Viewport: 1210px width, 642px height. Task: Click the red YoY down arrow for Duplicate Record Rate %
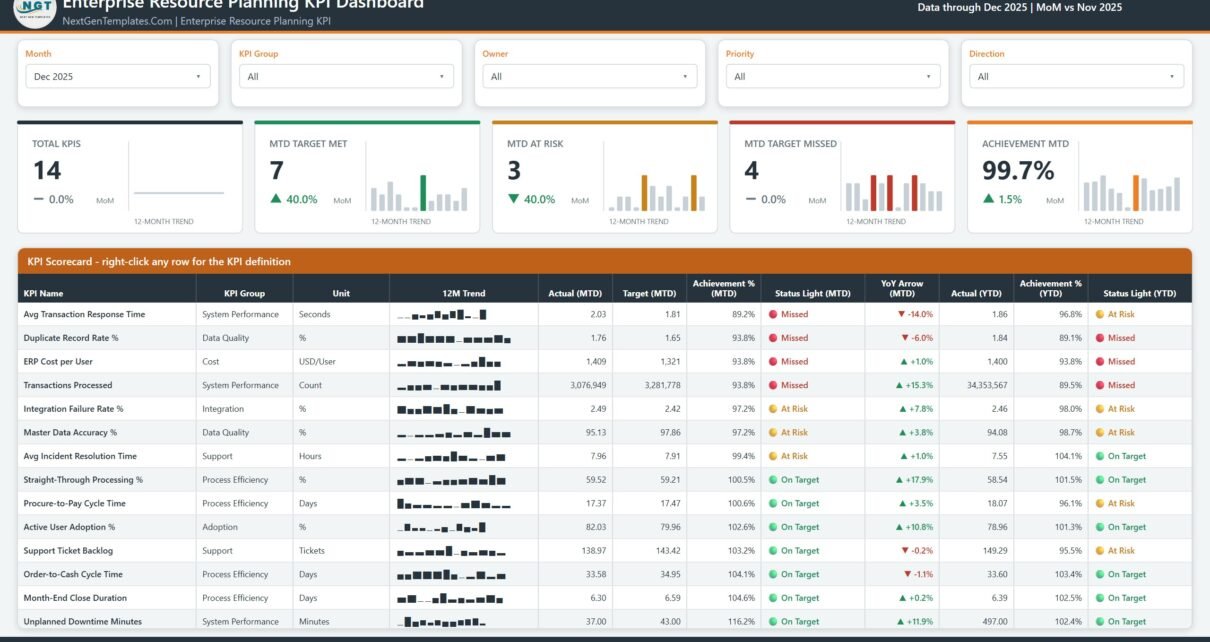[x=905, y=338]
